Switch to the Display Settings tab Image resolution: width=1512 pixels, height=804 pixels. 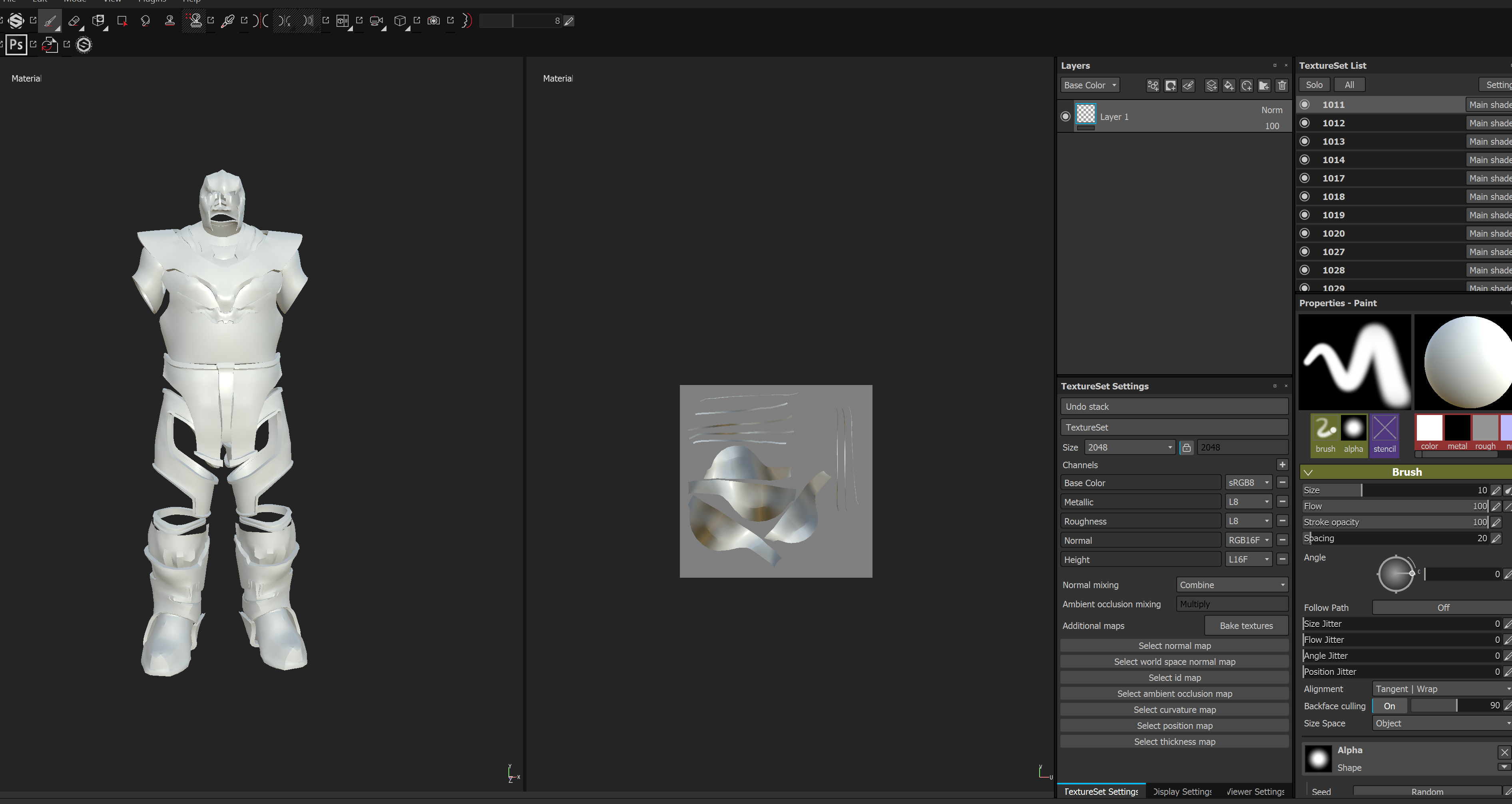pos(1182,792)
